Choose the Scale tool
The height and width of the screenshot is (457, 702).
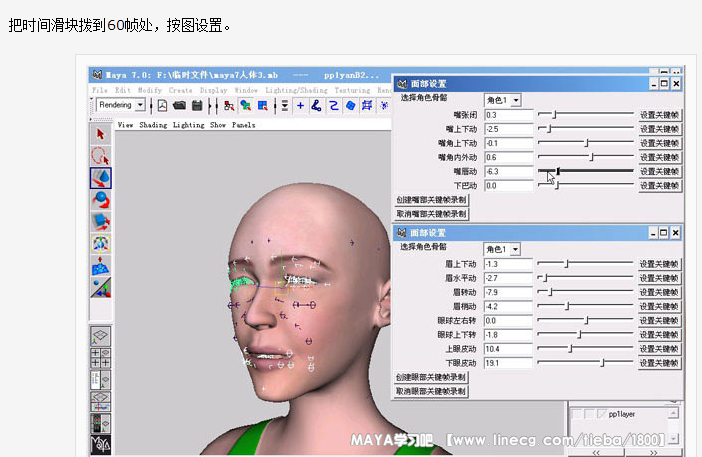[x=101, y=221]
